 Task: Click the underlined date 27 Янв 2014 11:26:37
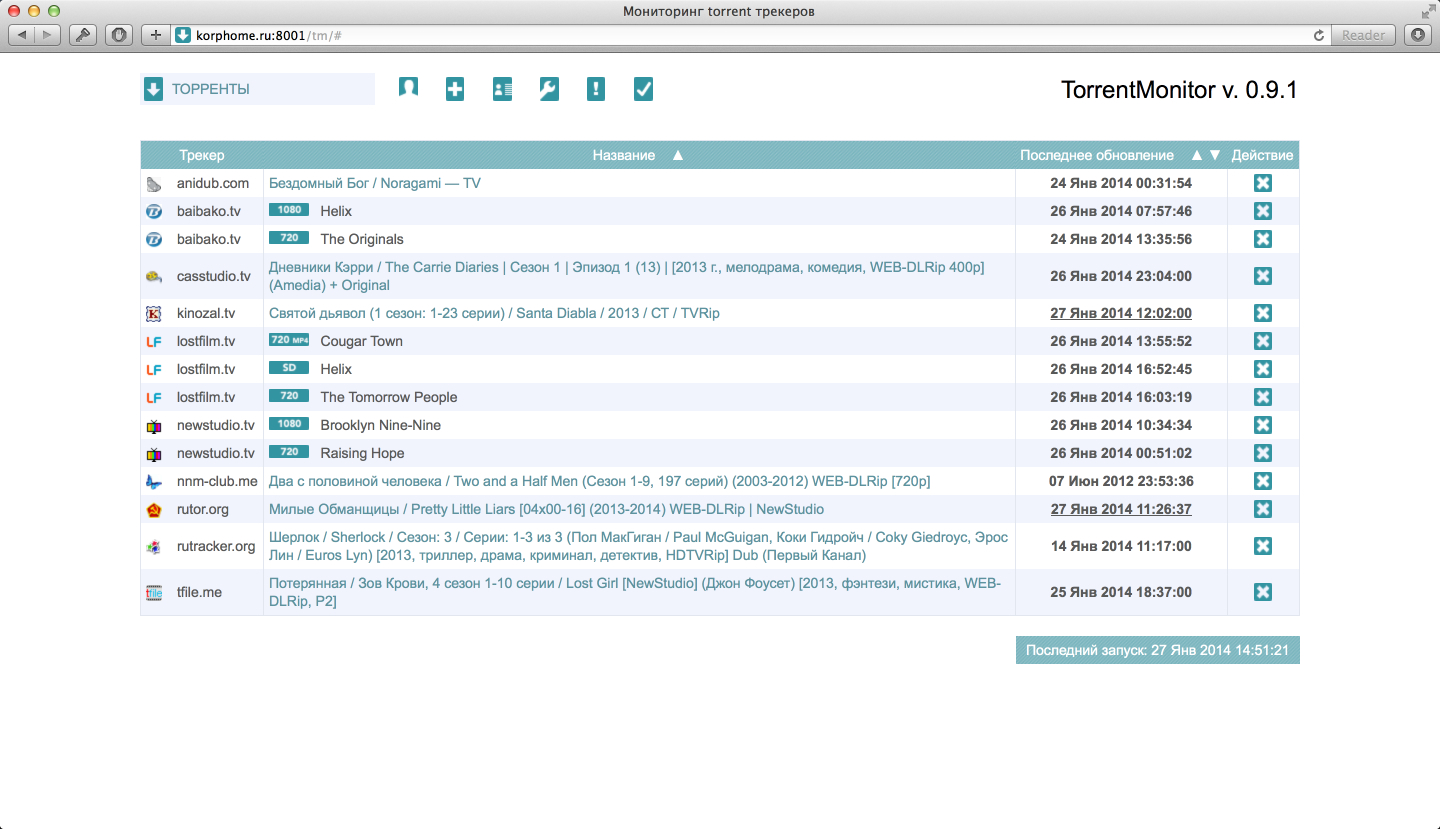[x=1121, y=509]
